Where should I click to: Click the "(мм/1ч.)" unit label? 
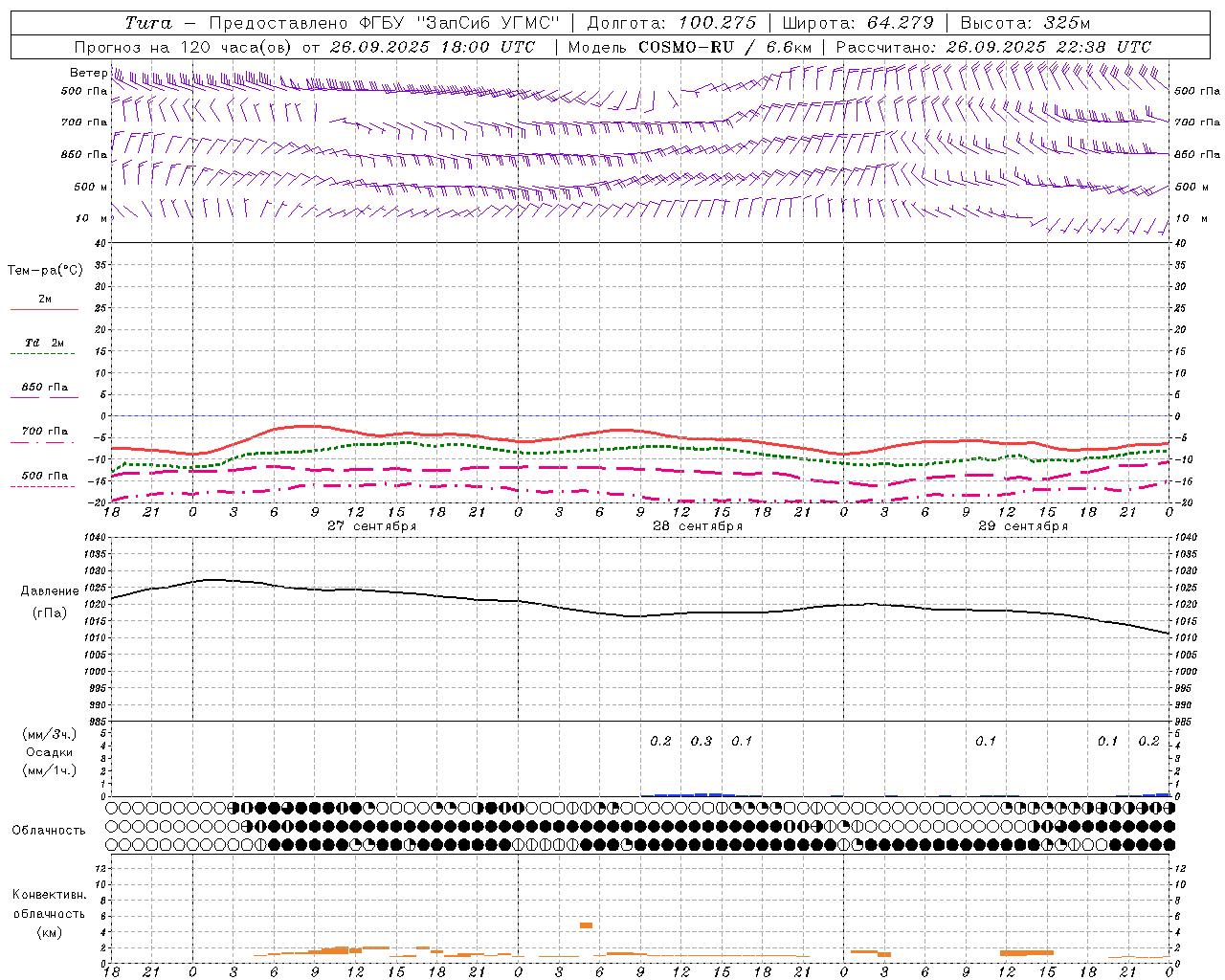click(49, 770)
